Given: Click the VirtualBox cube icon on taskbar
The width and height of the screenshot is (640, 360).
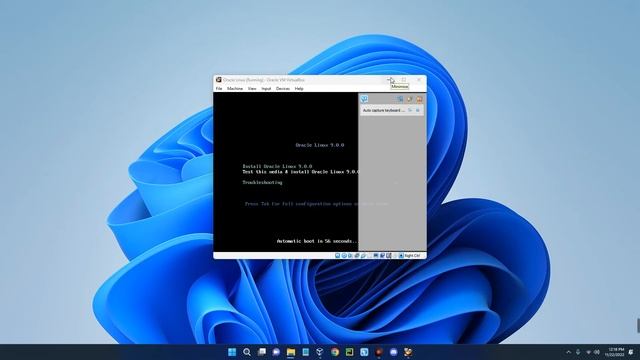Looking at the screenshot, I should coord(320,352).
